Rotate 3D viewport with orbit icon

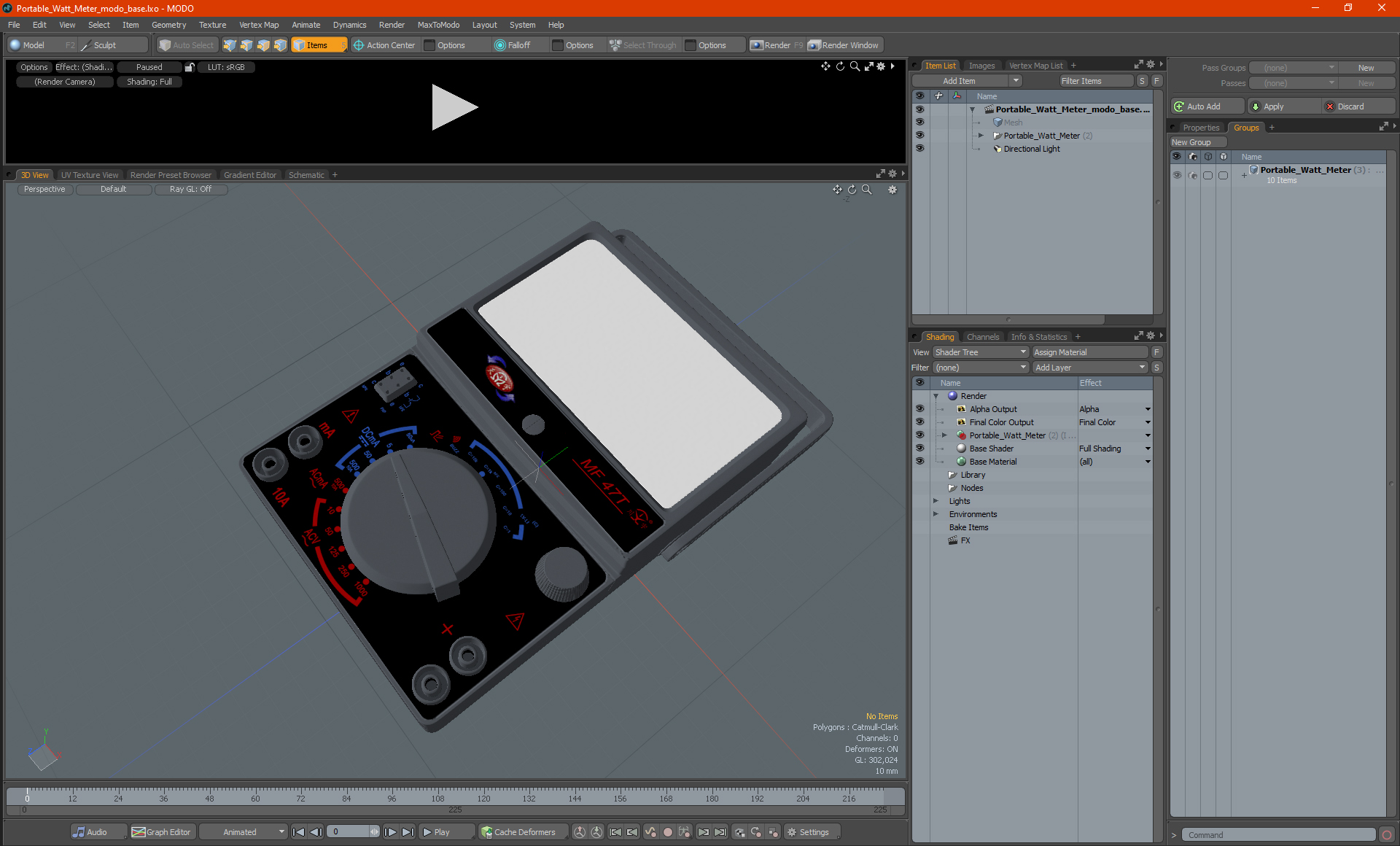tap(852, 190)
